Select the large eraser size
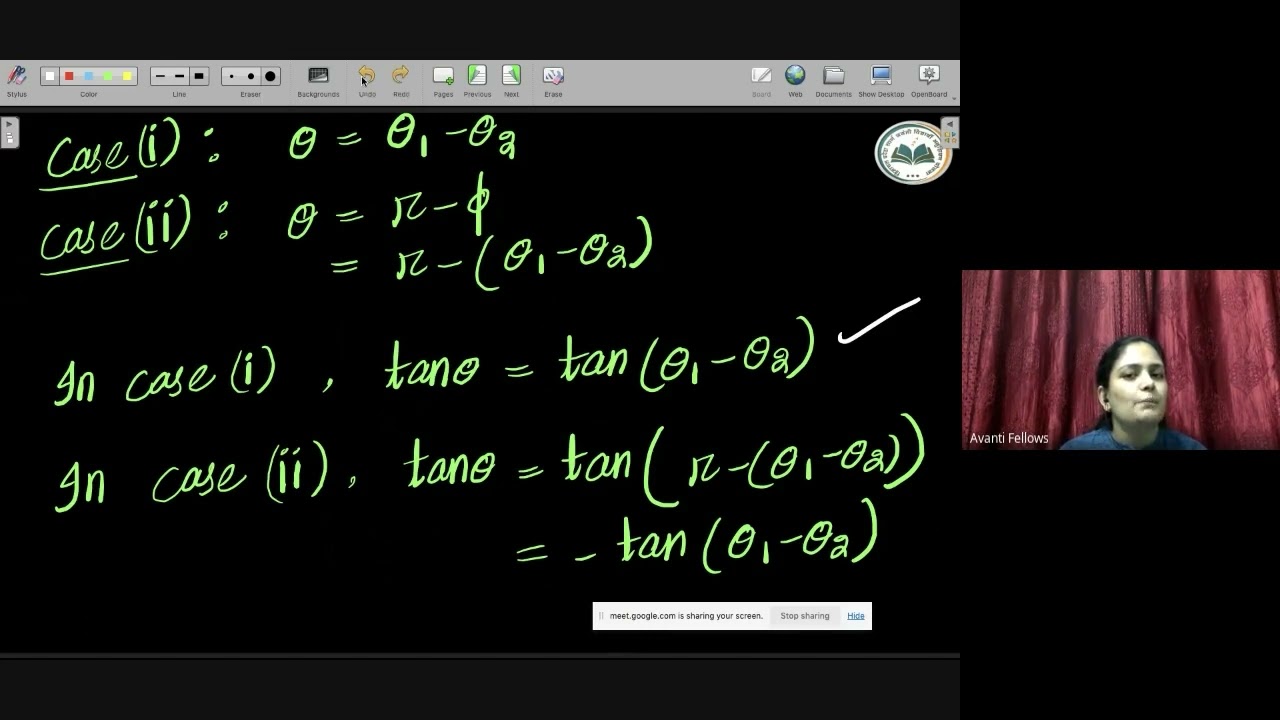1280x720 pixels. tap(270, 76)
